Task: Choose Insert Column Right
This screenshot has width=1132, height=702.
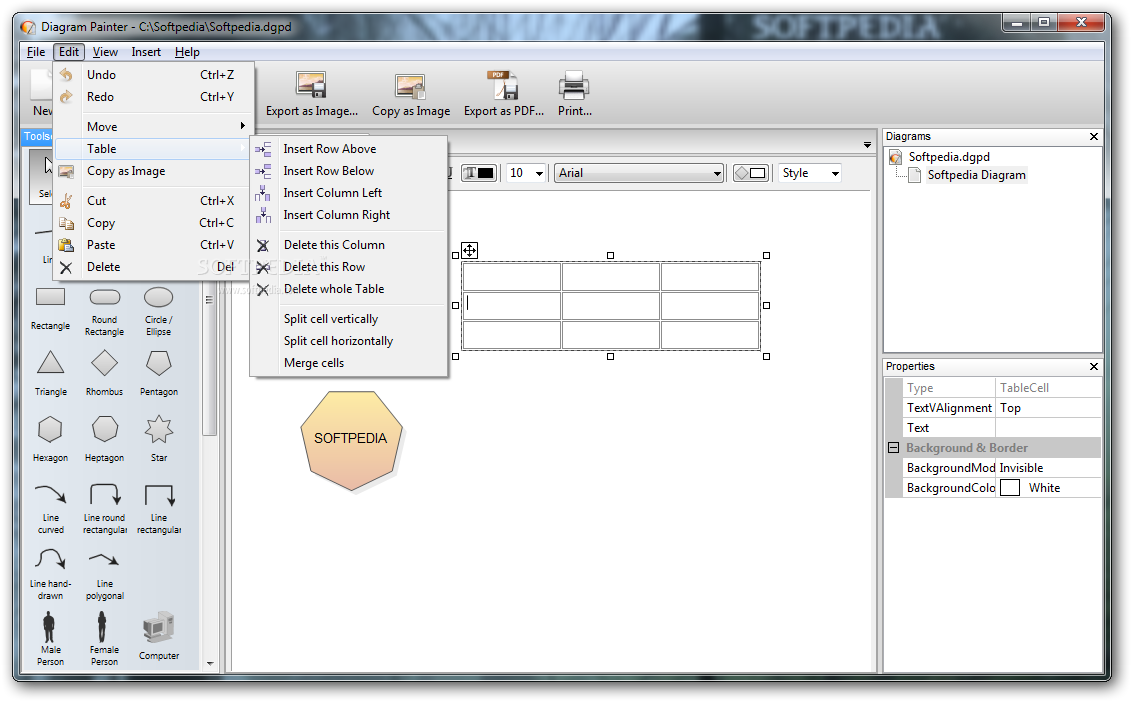Action: click(x=349, y=215)
